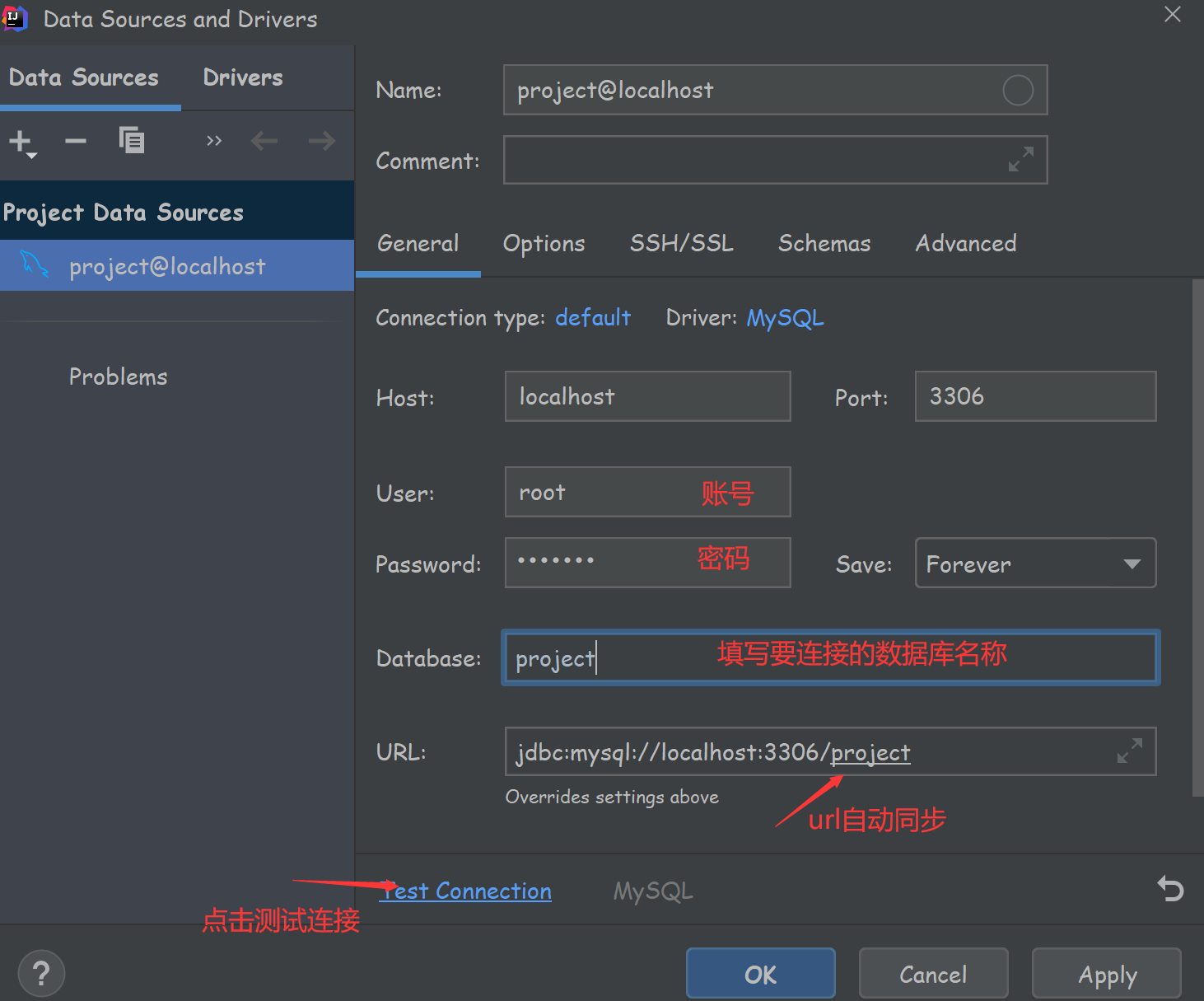Screen dimensions: 1204x1001
Task: View the Advanced settings tab
Action: point(966,243)
